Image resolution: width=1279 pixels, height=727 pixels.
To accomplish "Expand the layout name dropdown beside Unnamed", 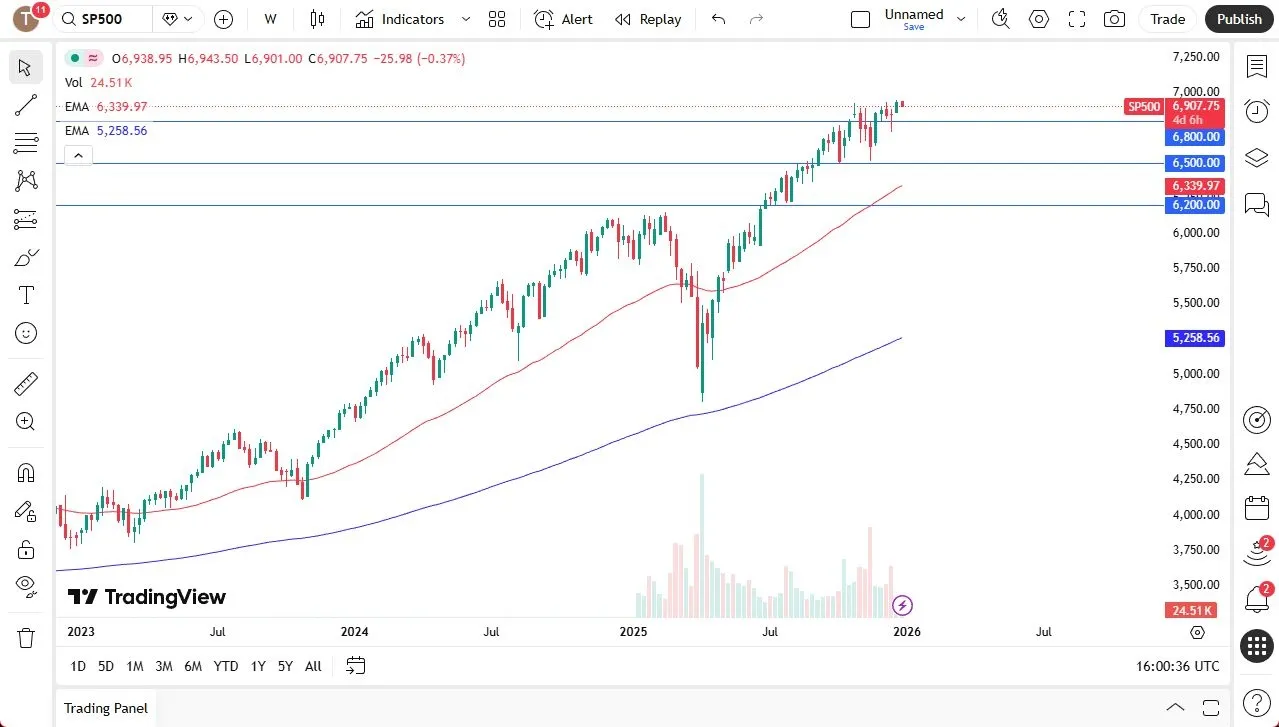I will (x=959, y=17).
